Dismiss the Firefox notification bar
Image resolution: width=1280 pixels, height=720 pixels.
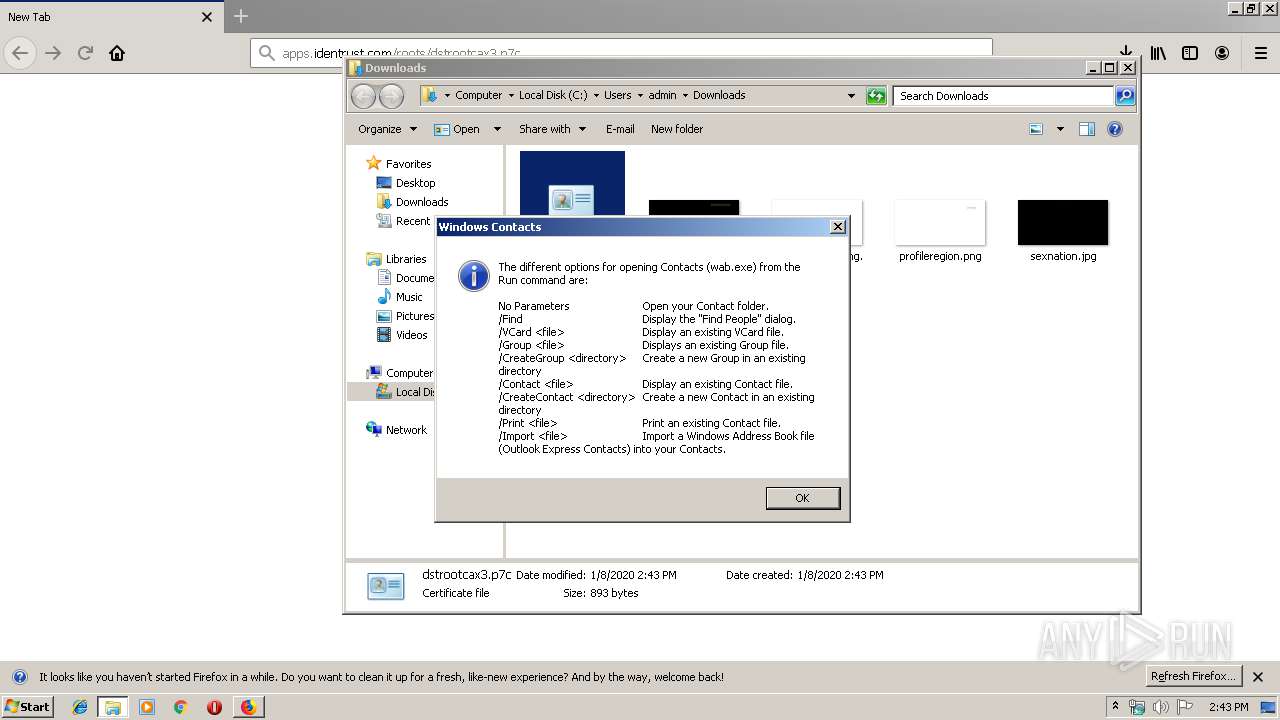[1259, 677]
